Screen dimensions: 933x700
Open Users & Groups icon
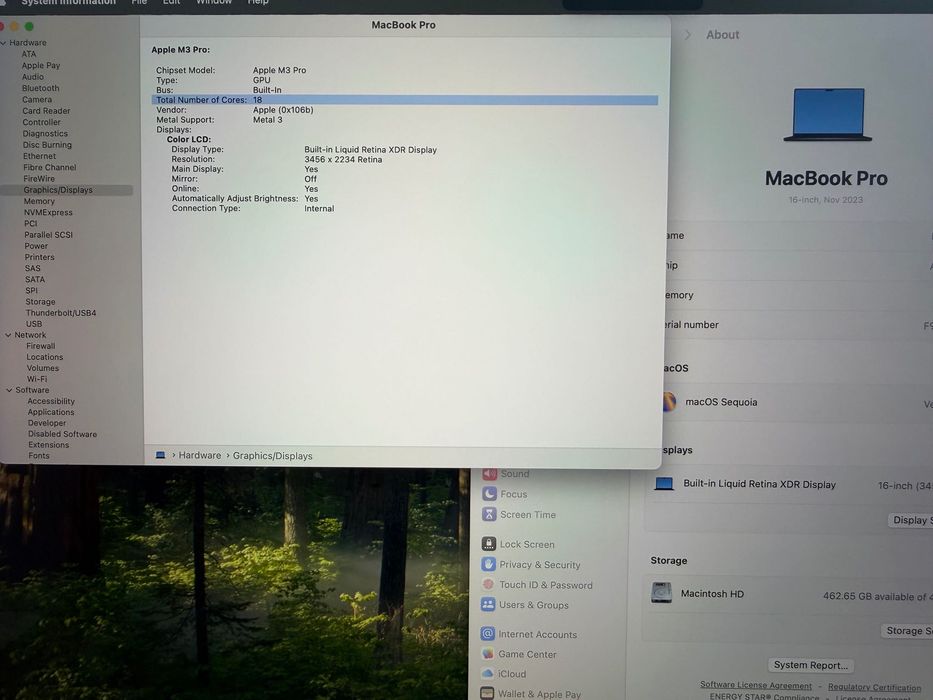pyautogui.click(x=488, y=604)
